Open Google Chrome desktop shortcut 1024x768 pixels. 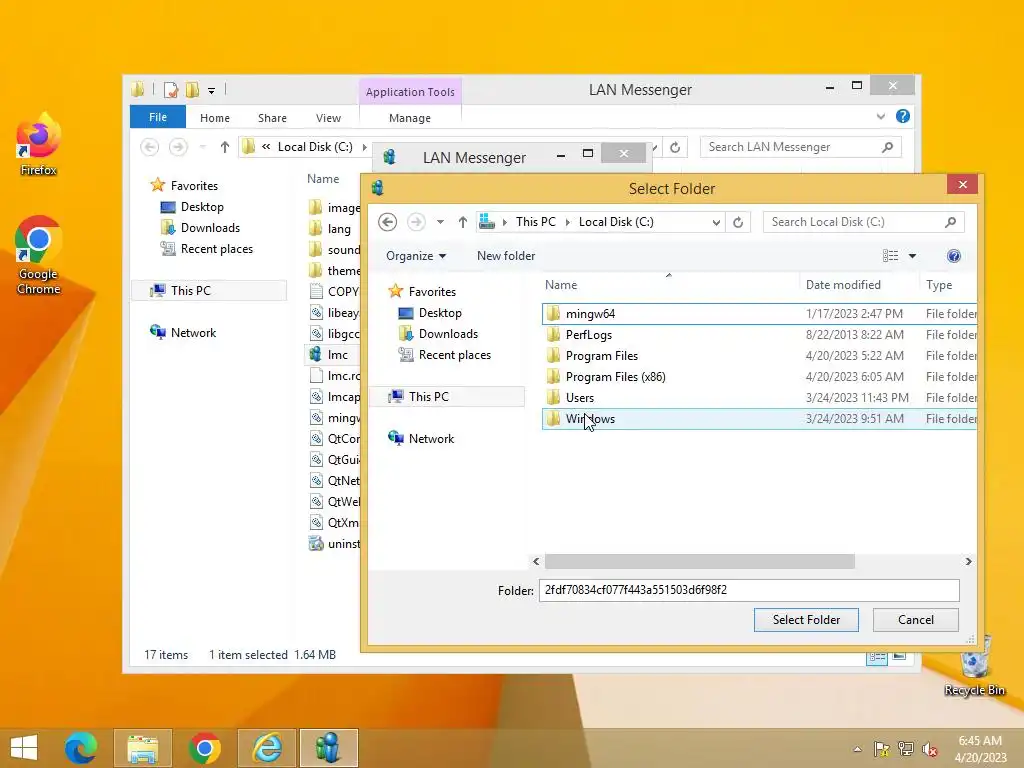[38, 255]
